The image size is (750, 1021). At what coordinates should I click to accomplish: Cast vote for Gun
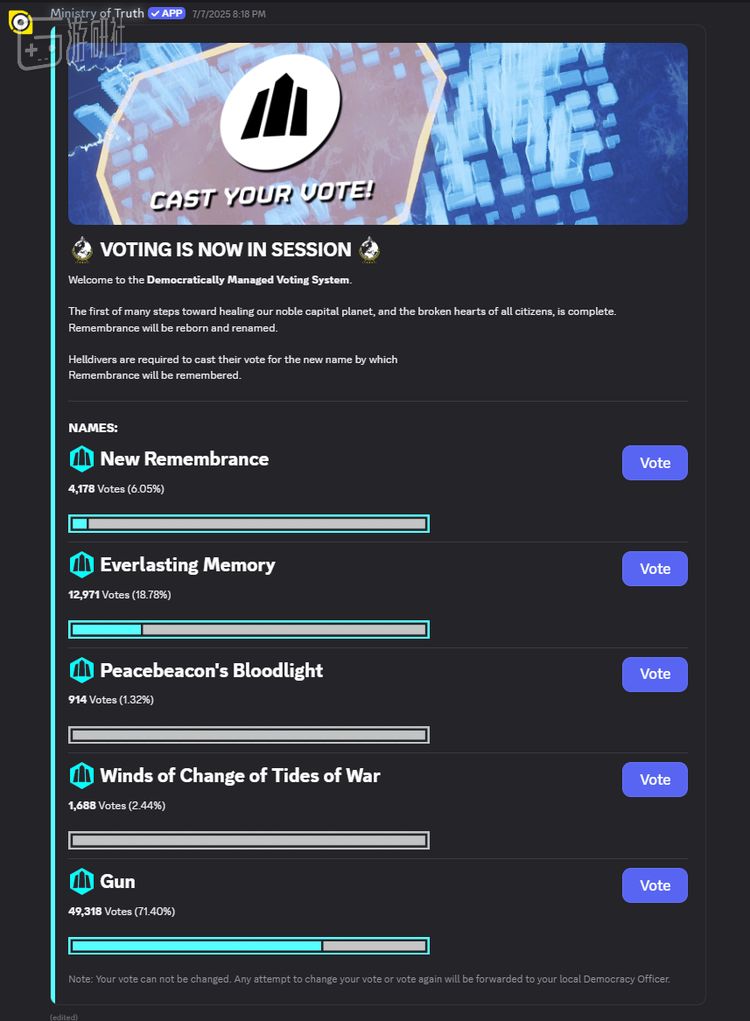tap(654, 886)
